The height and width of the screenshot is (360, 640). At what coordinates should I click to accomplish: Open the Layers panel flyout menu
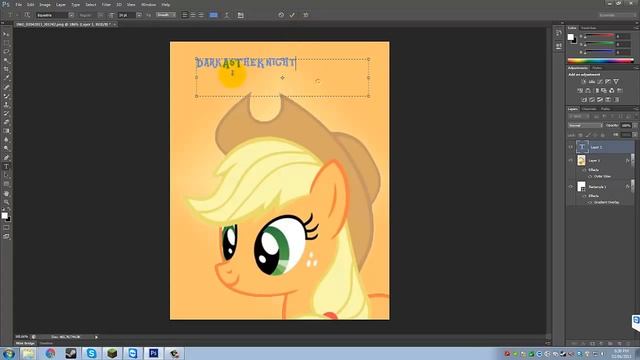coord(636,109)
